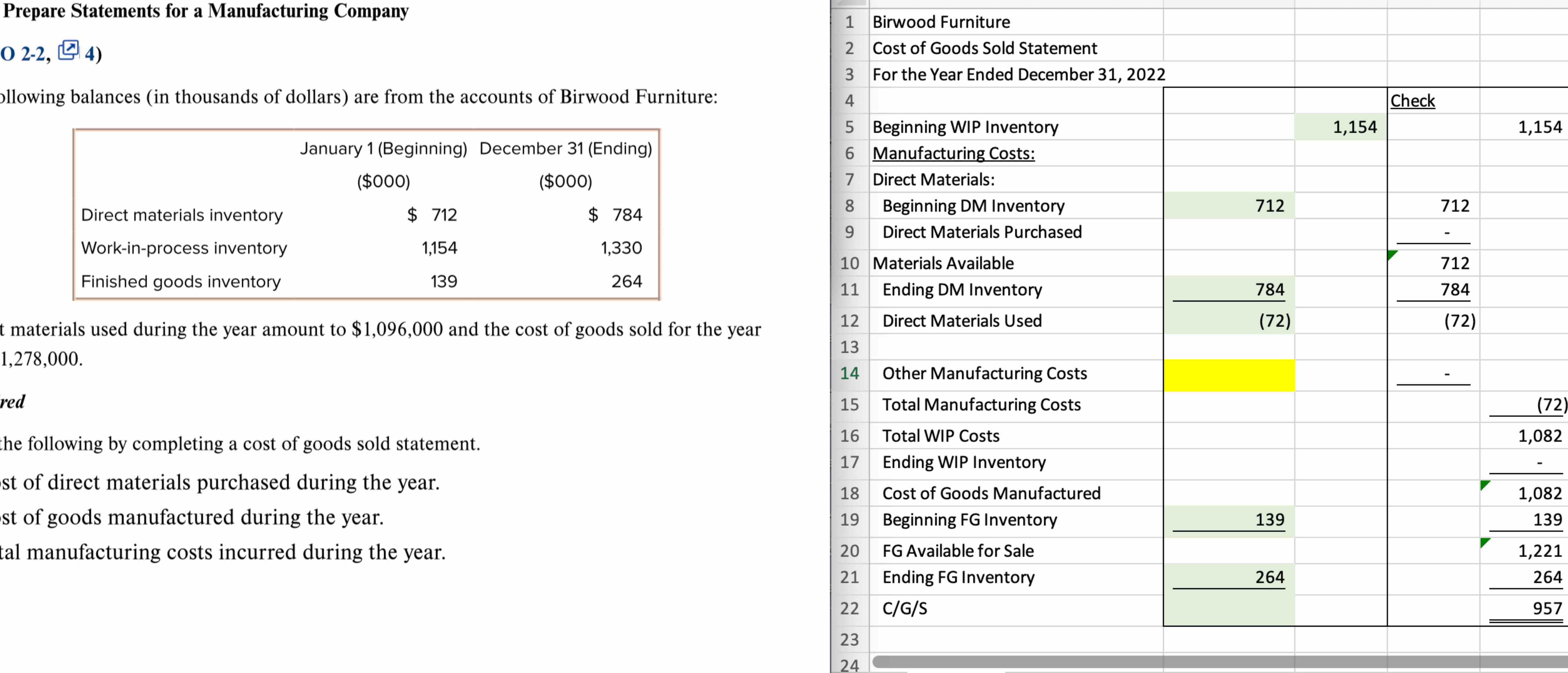Click the empty Direct Materials Purchased cell
1568x673 pixels.
[1229, 232]
